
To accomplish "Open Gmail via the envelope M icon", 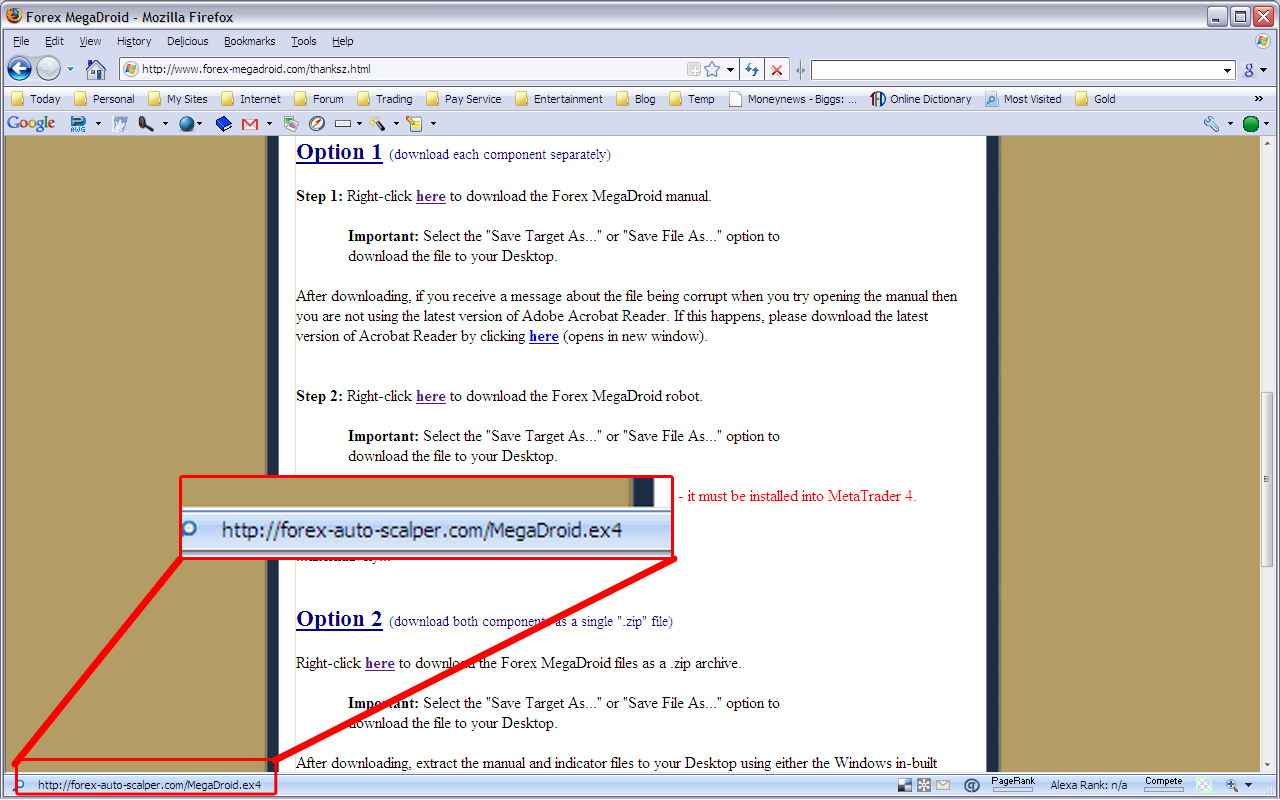I will point(250,124).
